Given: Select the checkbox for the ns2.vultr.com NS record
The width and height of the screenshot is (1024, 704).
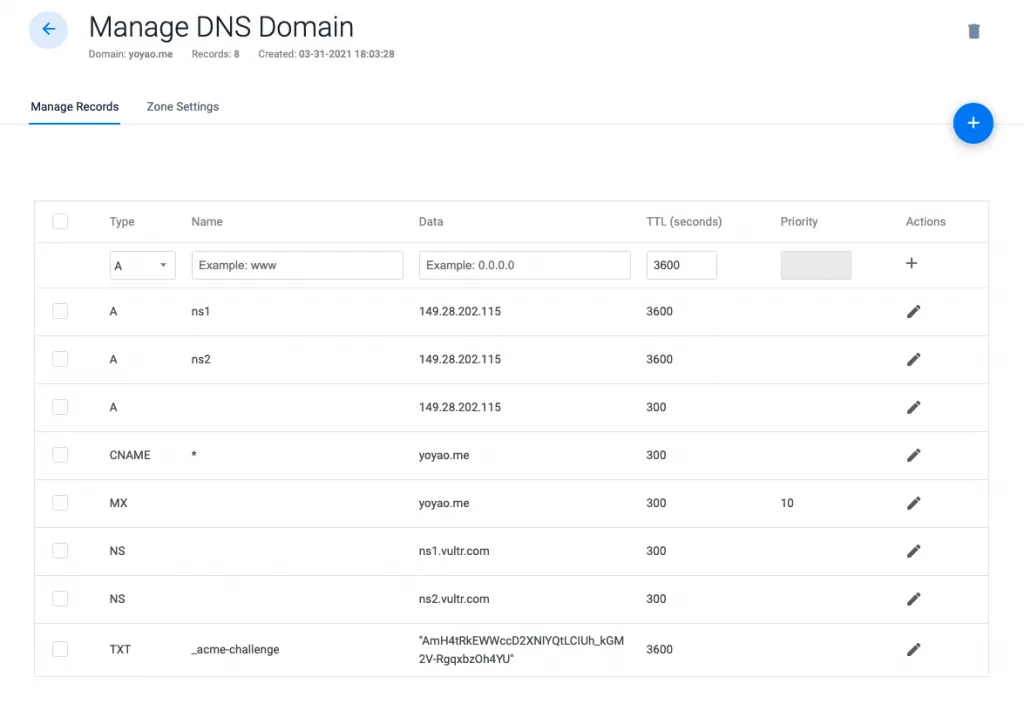Looking at the screenshot, I should [60, 599].
